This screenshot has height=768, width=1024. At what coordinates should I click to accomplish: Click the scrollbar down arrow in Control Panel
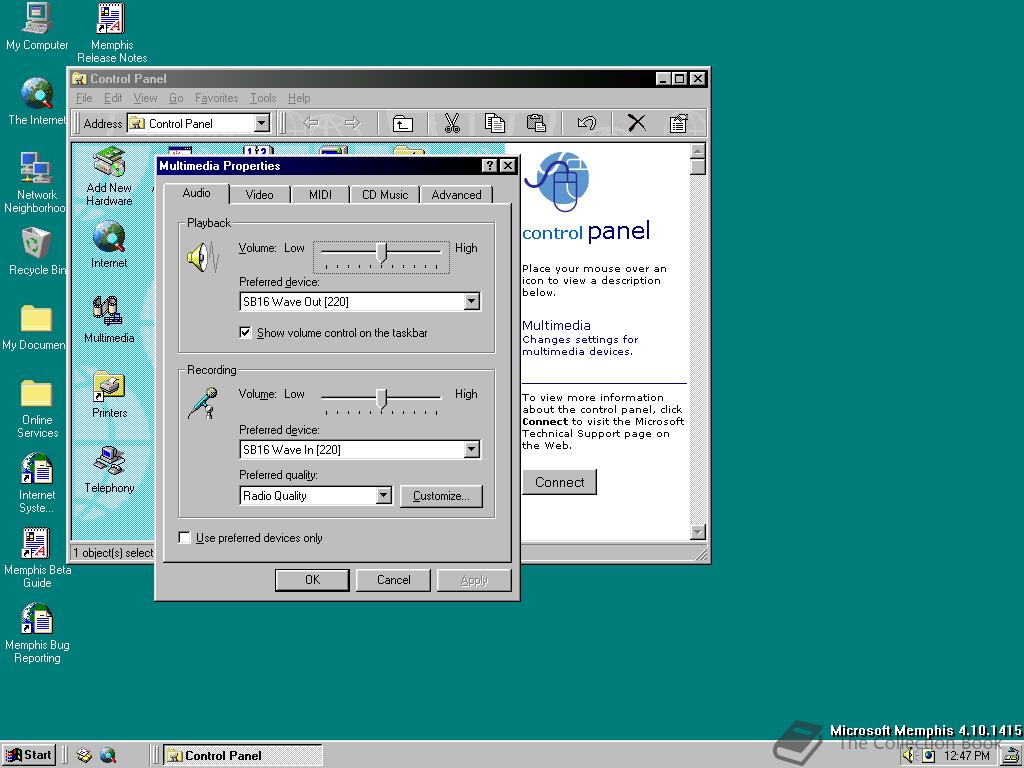(x=697, y=532)
